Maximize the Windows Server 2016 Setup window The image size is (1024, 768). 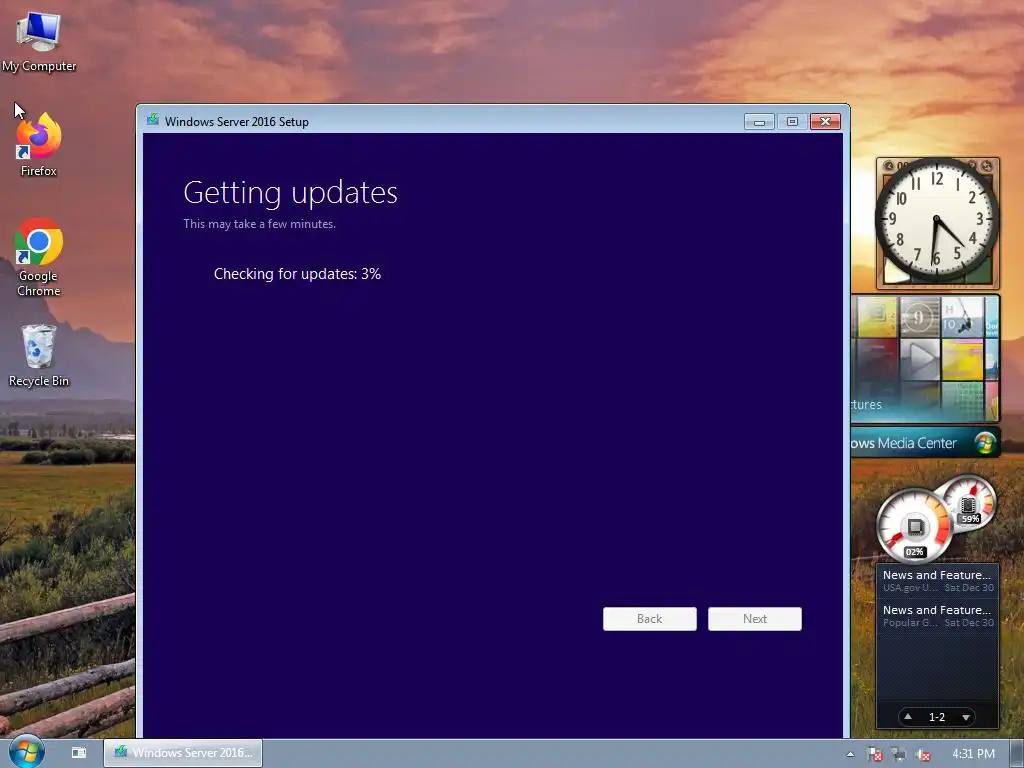(792, 121)
